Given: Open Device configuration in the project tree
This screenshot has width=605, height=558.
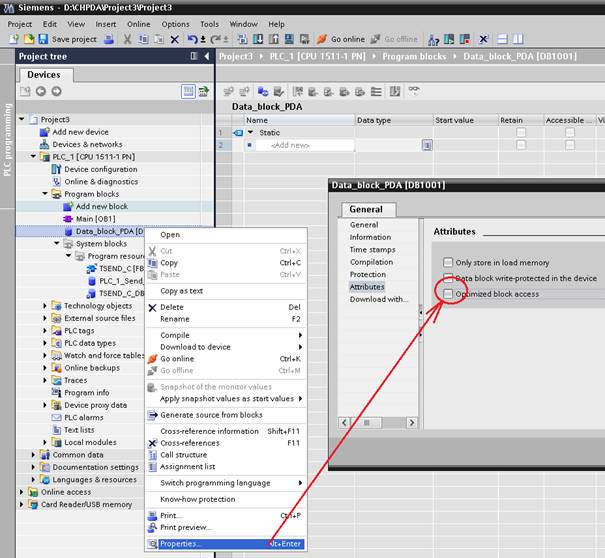Looking at the screenshot, I should point(100,169).
